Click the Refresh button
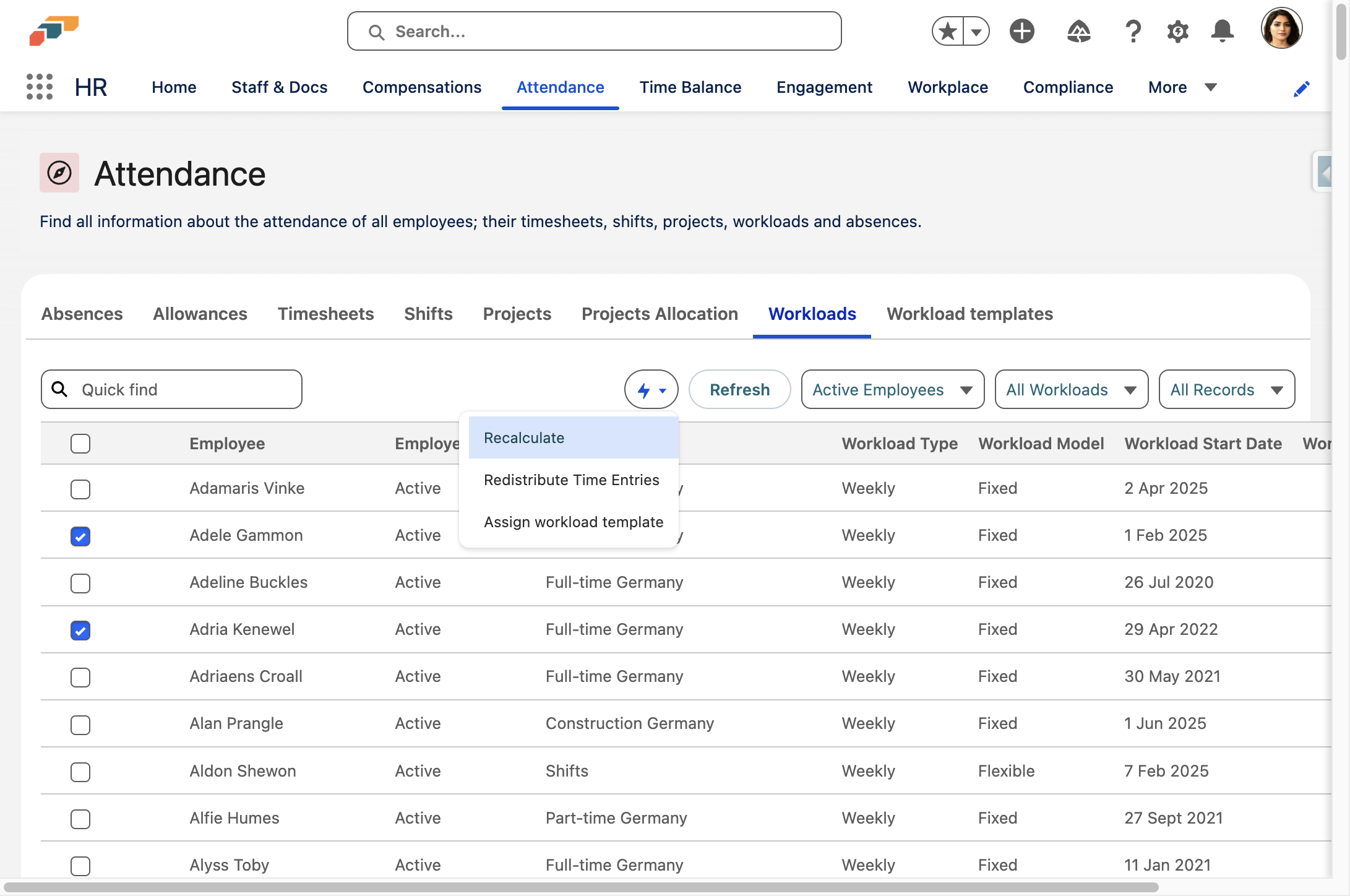Viewport: 1350px width, 896px height. tap(739, 390)
